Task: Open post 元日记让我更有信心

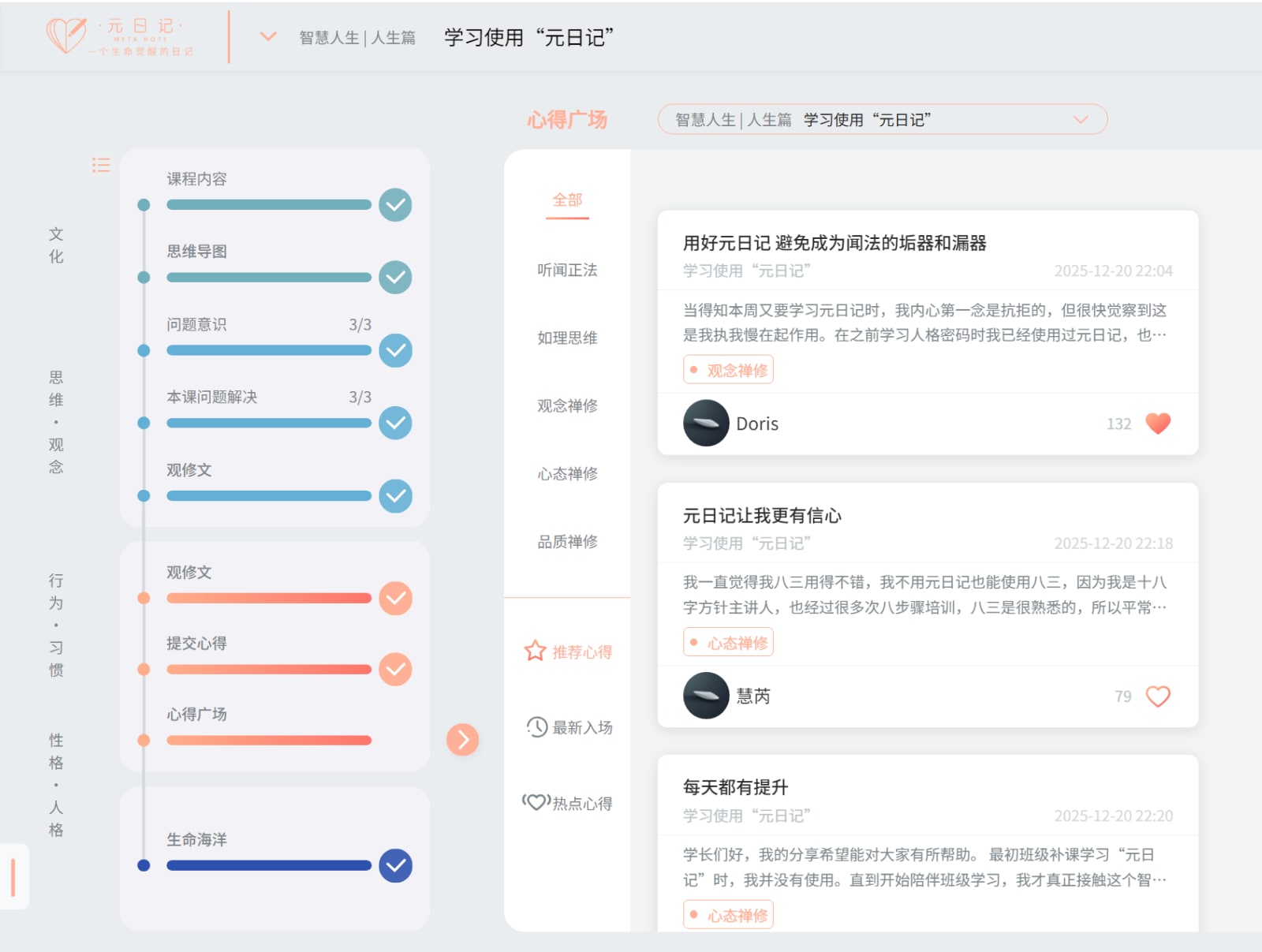Action: click(762, 516)
